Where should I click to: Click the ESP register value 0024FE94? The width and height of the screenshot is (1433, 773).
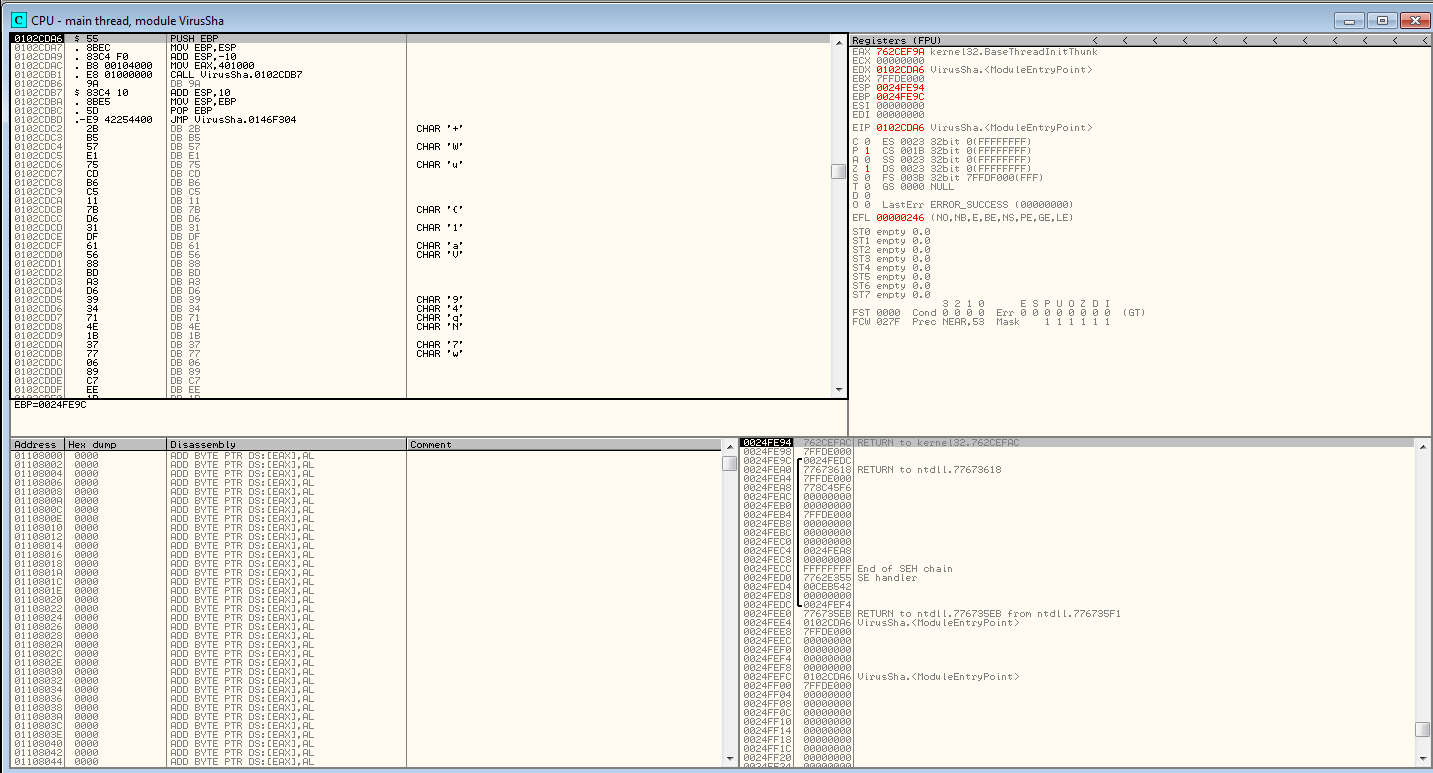pos(900,88)
